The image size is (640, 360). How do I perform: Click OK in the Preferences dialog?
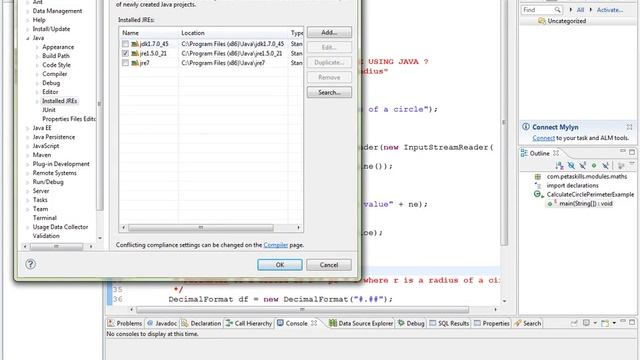(280, 265)
